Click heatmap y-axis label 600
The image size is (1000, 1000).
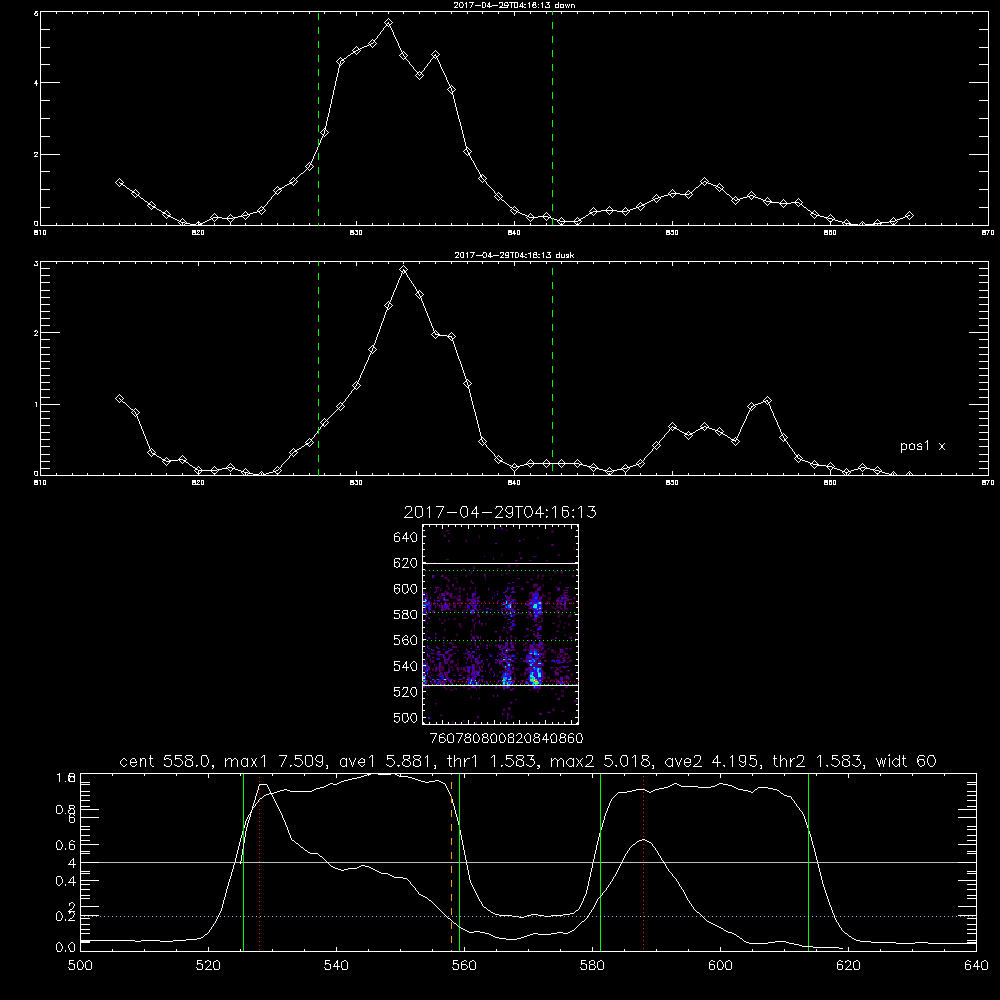406,589
